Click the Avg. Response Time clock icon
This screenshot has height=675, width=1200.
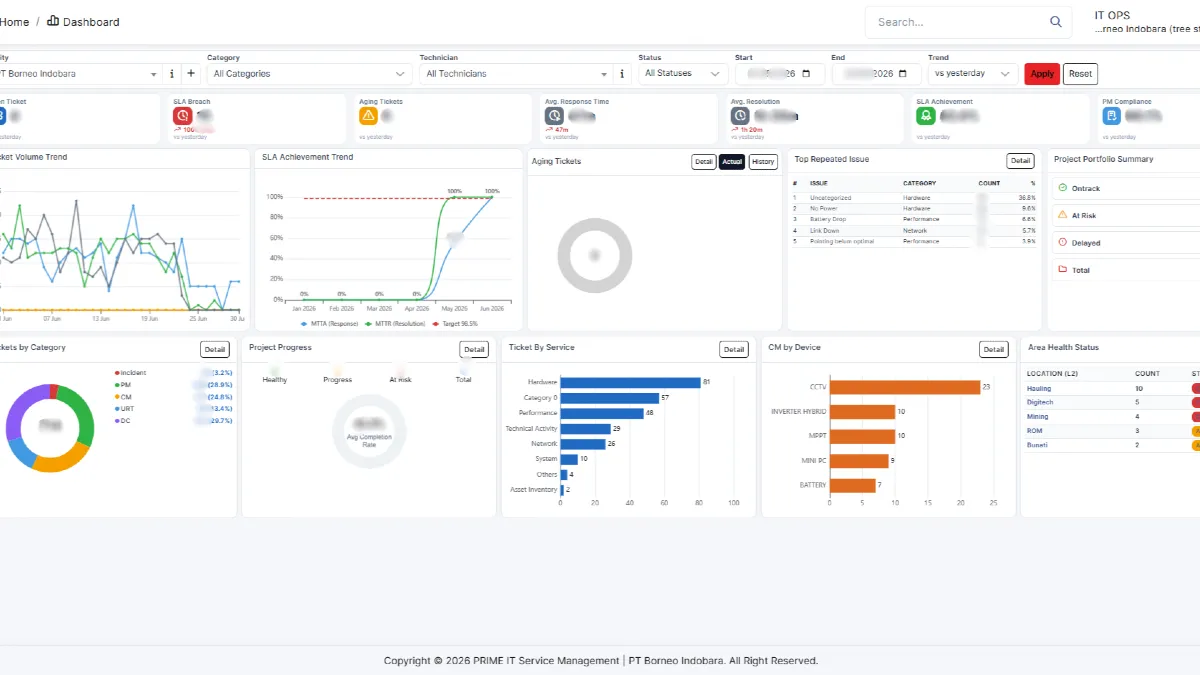[x=554, y=116]
